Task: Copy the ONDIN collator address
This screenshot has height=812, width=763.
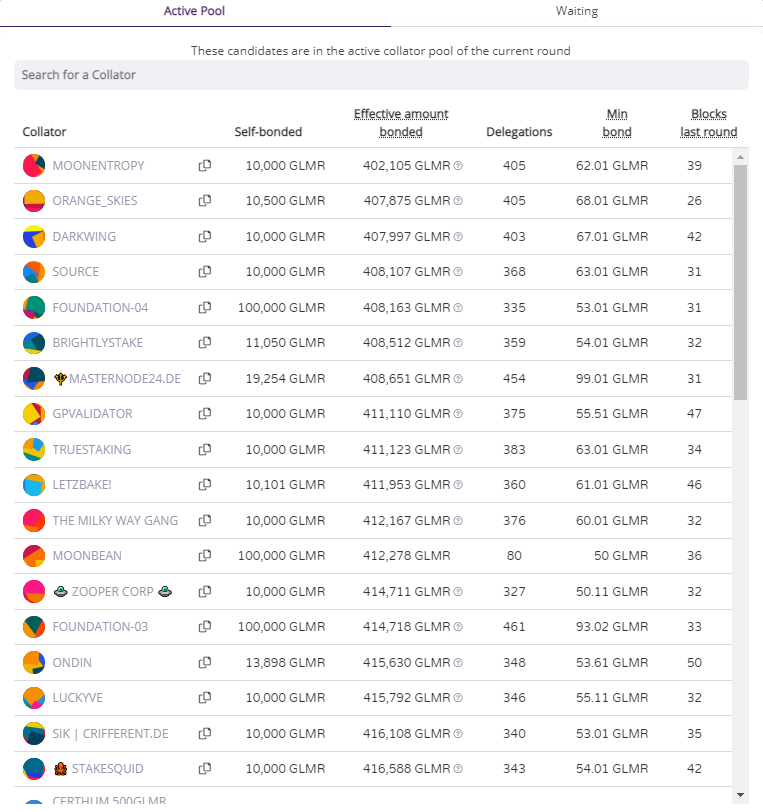Action: (x=205, y=663)
